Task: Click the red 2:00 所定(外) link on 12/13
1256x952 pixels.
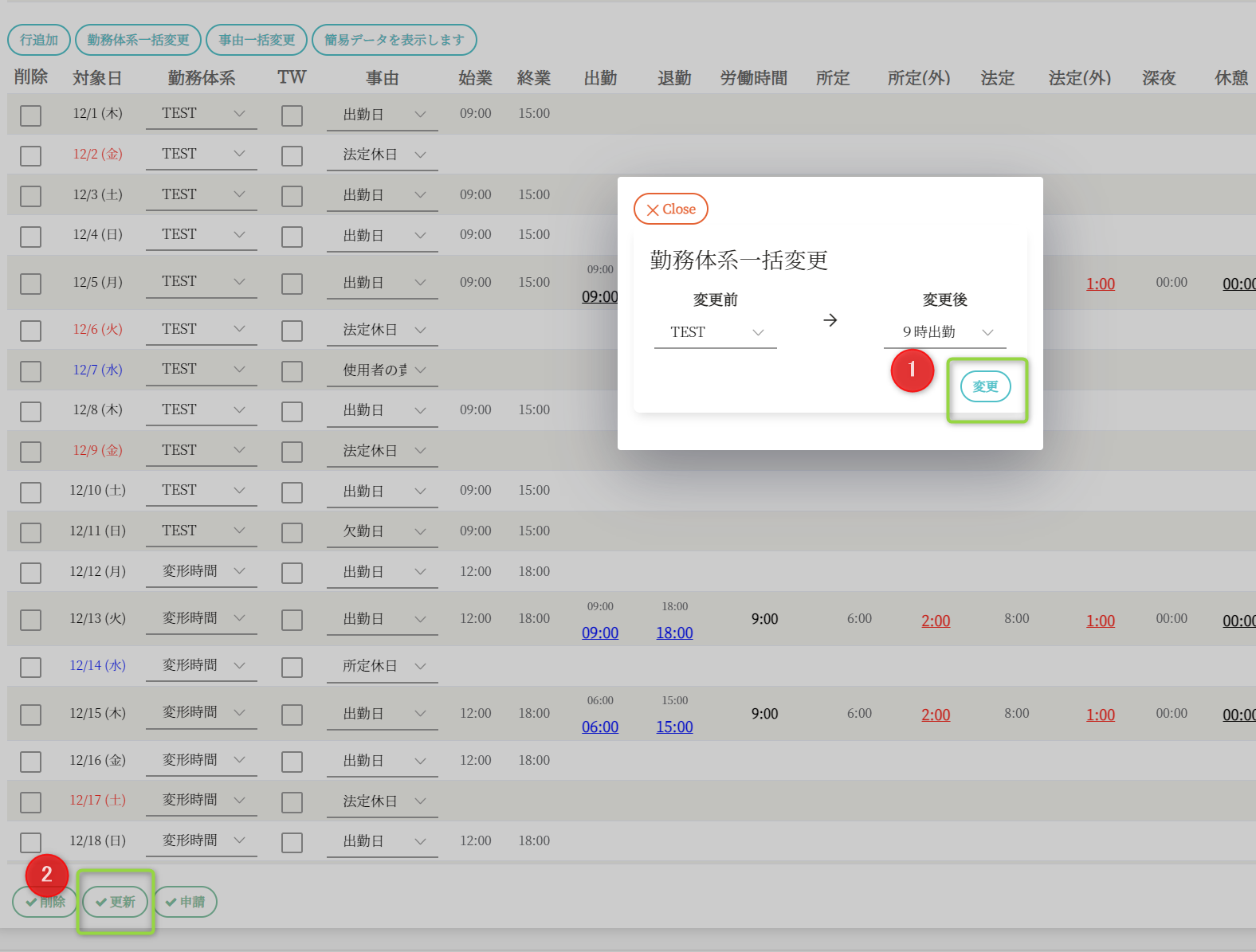Action: point(935,621)
